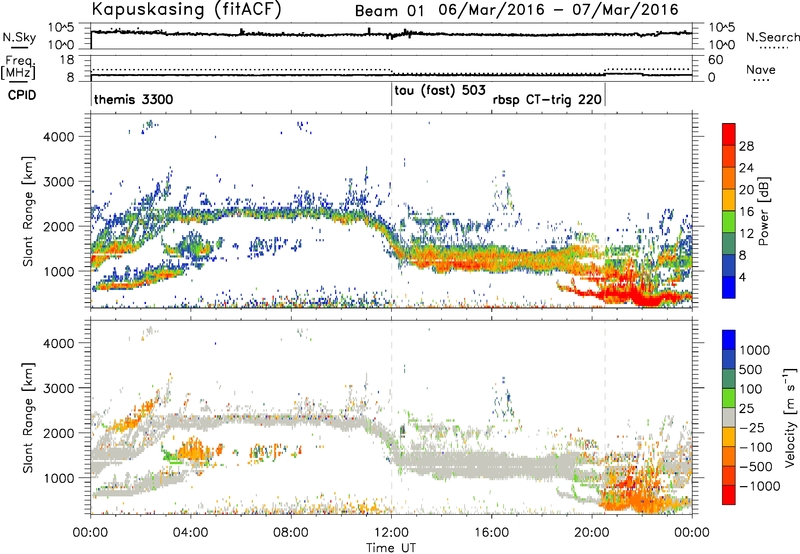The image size is (800, 554).
Task: Click the 'Velocity [m s-1]' colorbar title
Action: (x=790, y=417)
